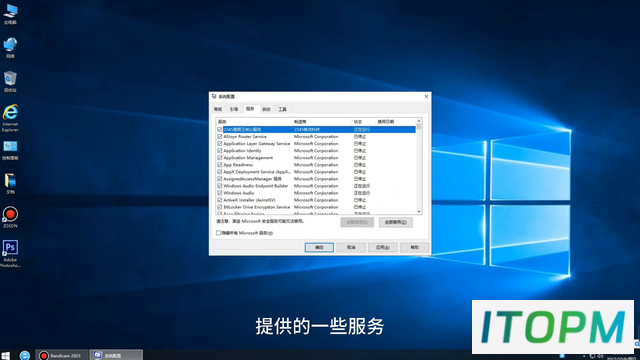Open the Recycle Bin desktop icon
This screenshot has height=360, width=640.
(10, 81)
